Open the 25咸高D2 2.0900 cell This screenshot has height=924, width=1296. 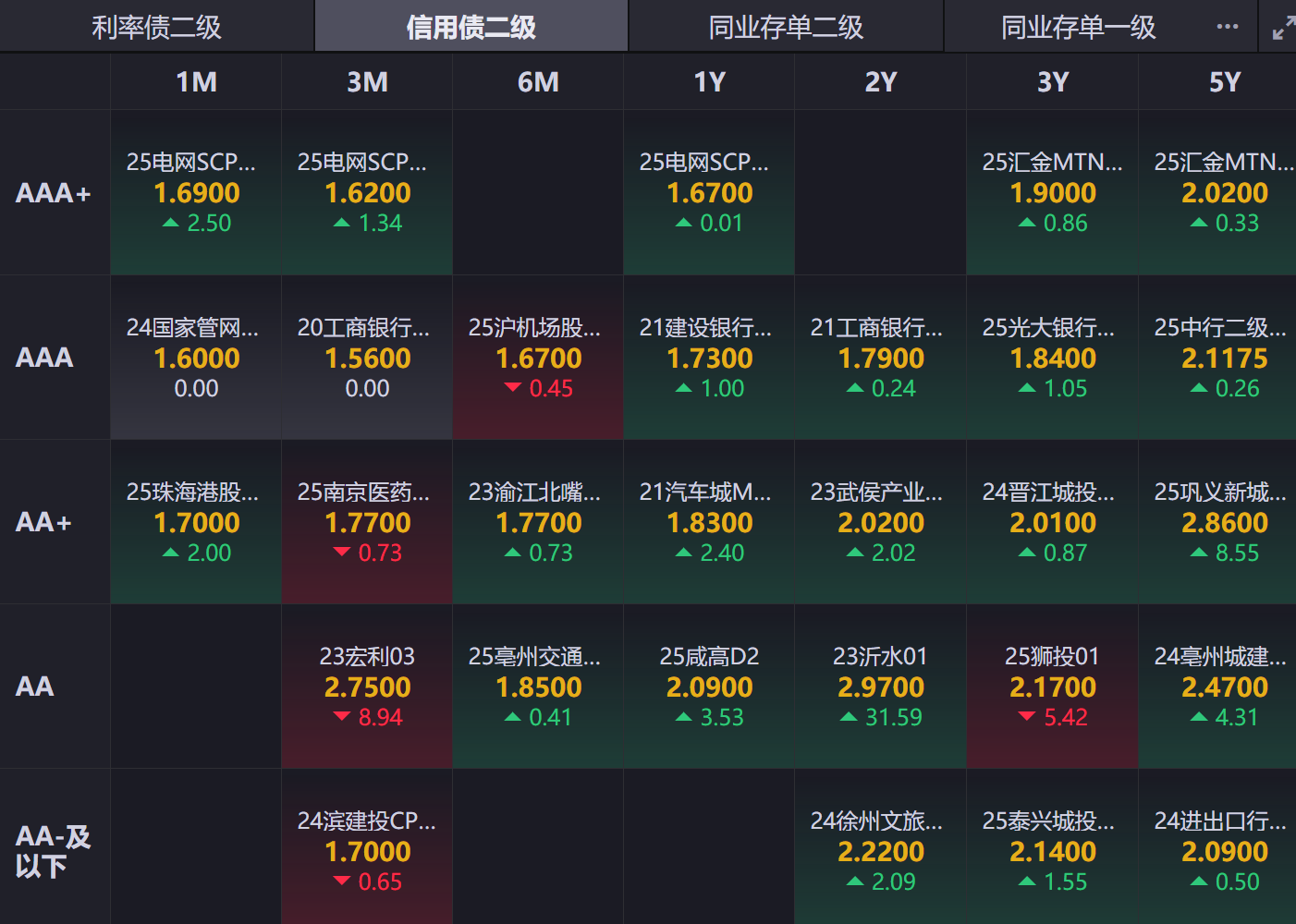pyautogui.click(x=709, y=687)
